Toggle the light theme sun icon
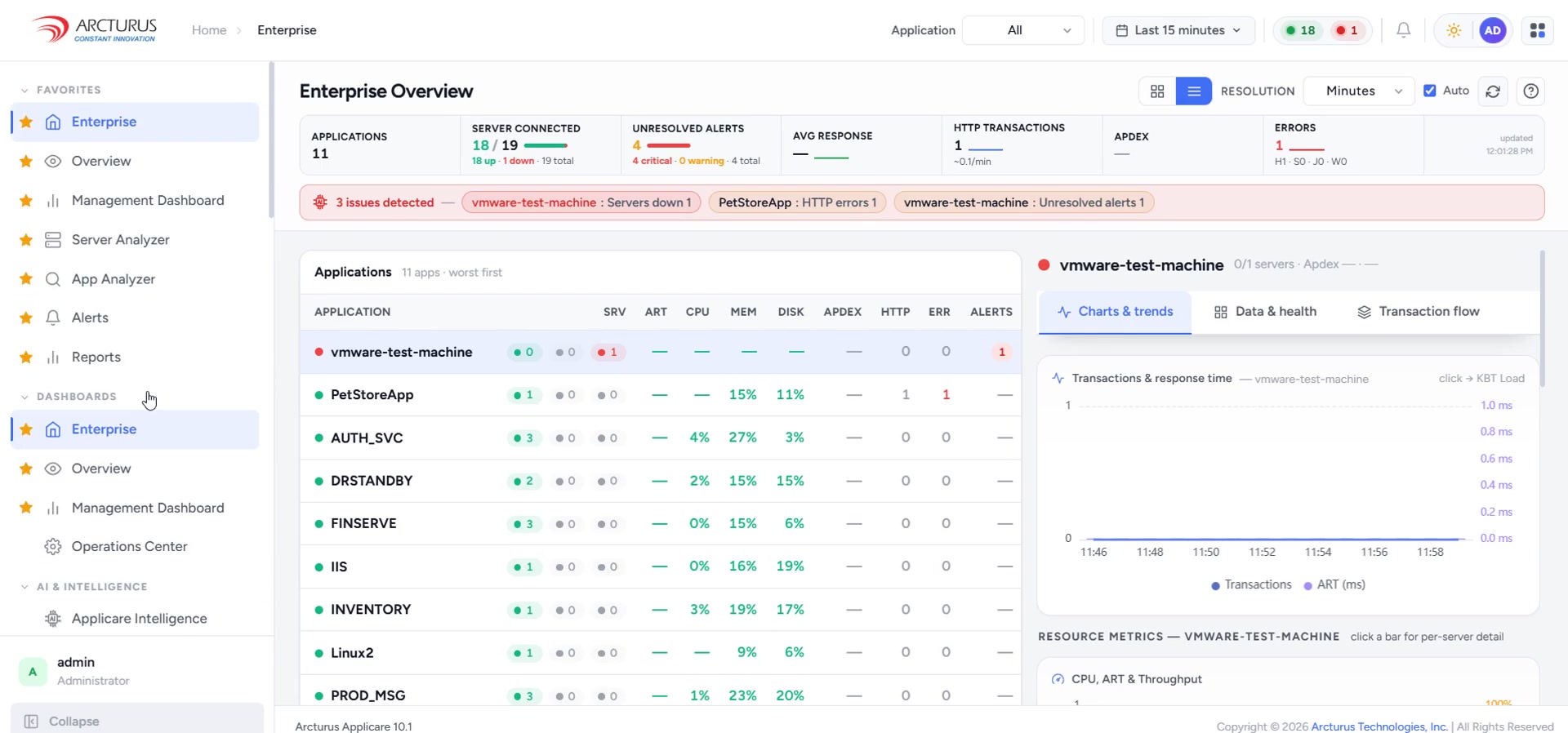Screen dimensions: 1568x733 (x=1454, y=30)
